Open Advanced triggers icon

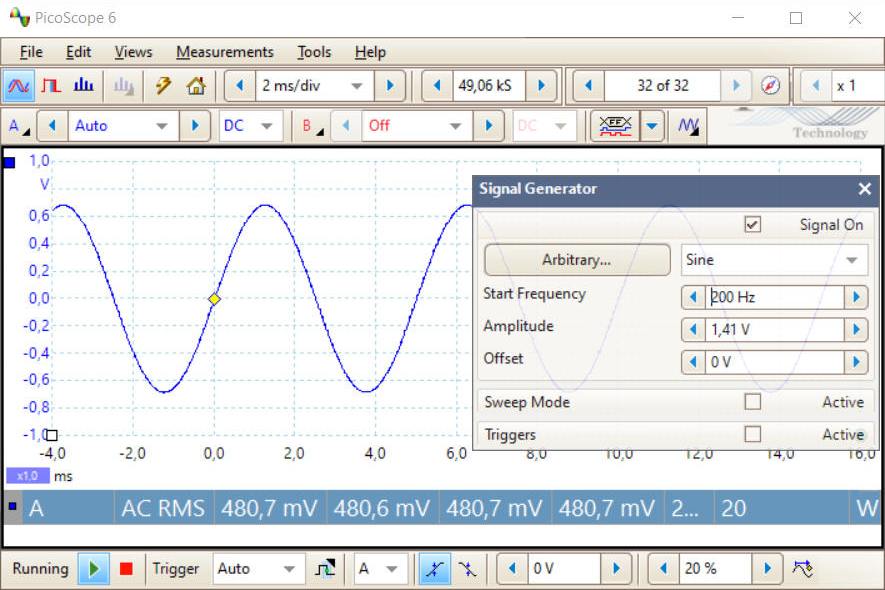325,569
